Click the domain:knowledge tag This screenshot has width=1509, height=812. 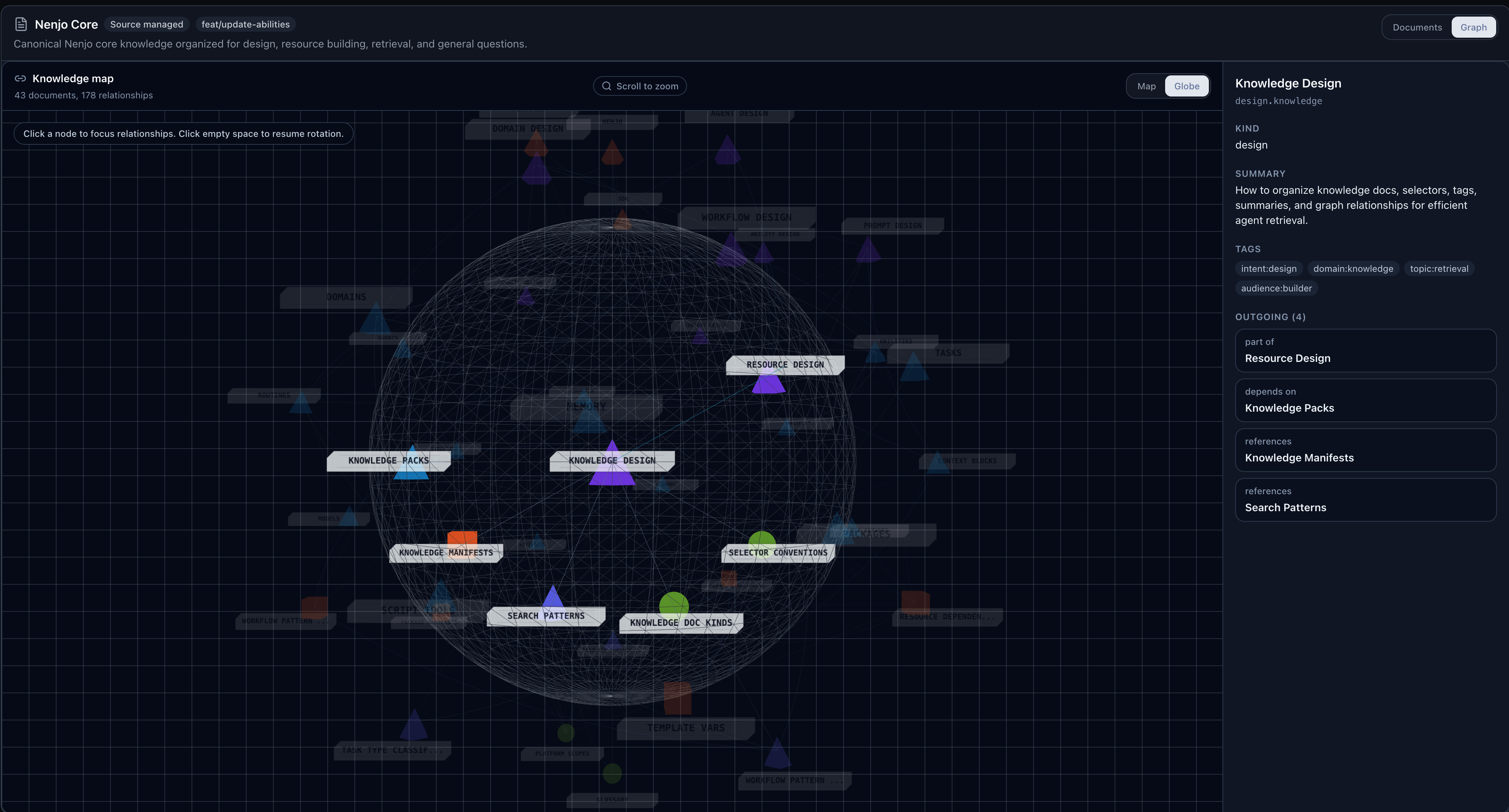[1353, 269]
